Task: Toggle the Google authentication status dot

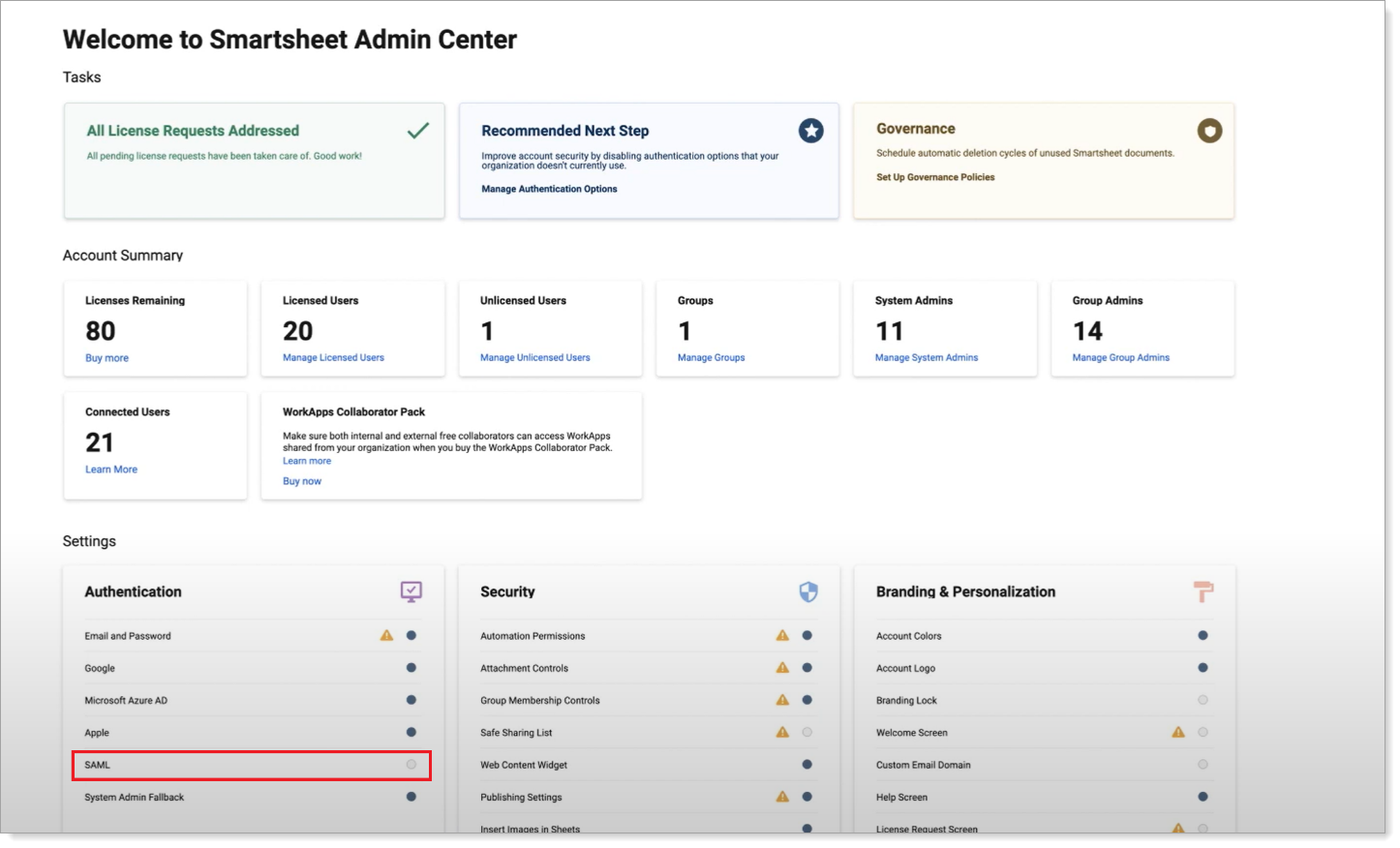Action: pos(411,668)
